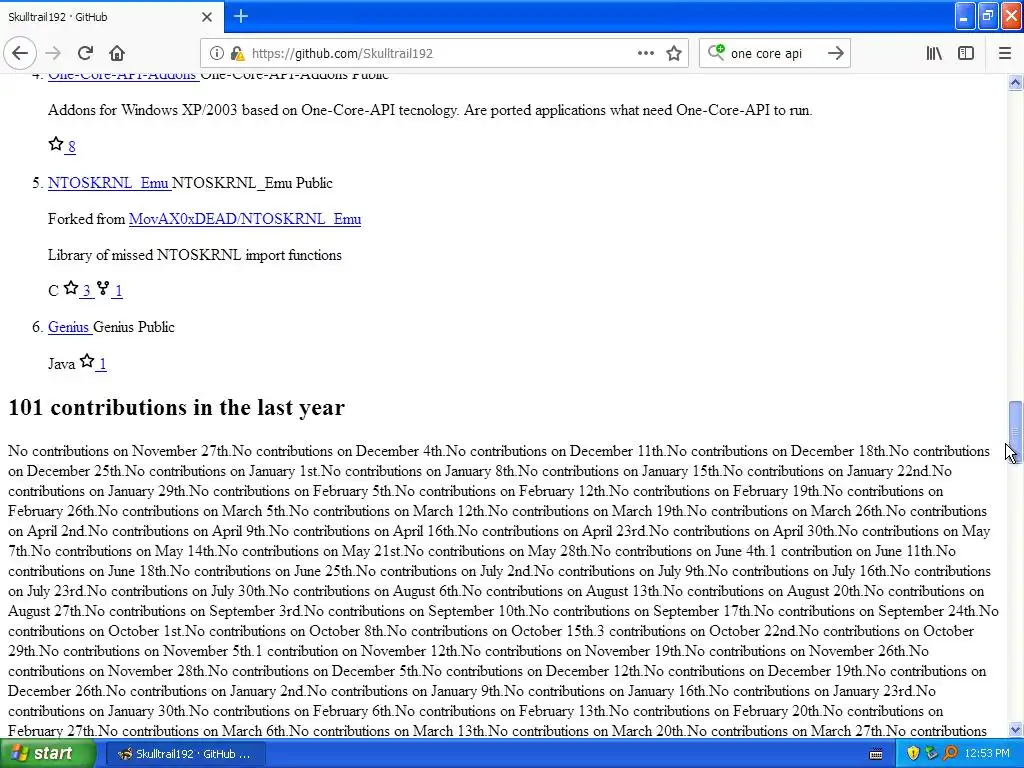This screenshot has height=768, width=1024.
Task: Open the browser home page
Action: tap(117, 54)
